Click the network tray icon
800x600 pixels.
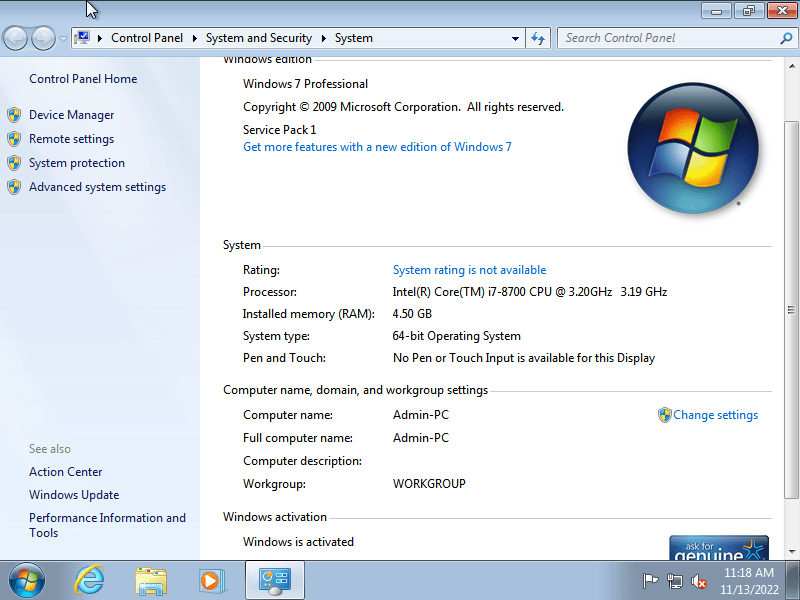[674, 581]
